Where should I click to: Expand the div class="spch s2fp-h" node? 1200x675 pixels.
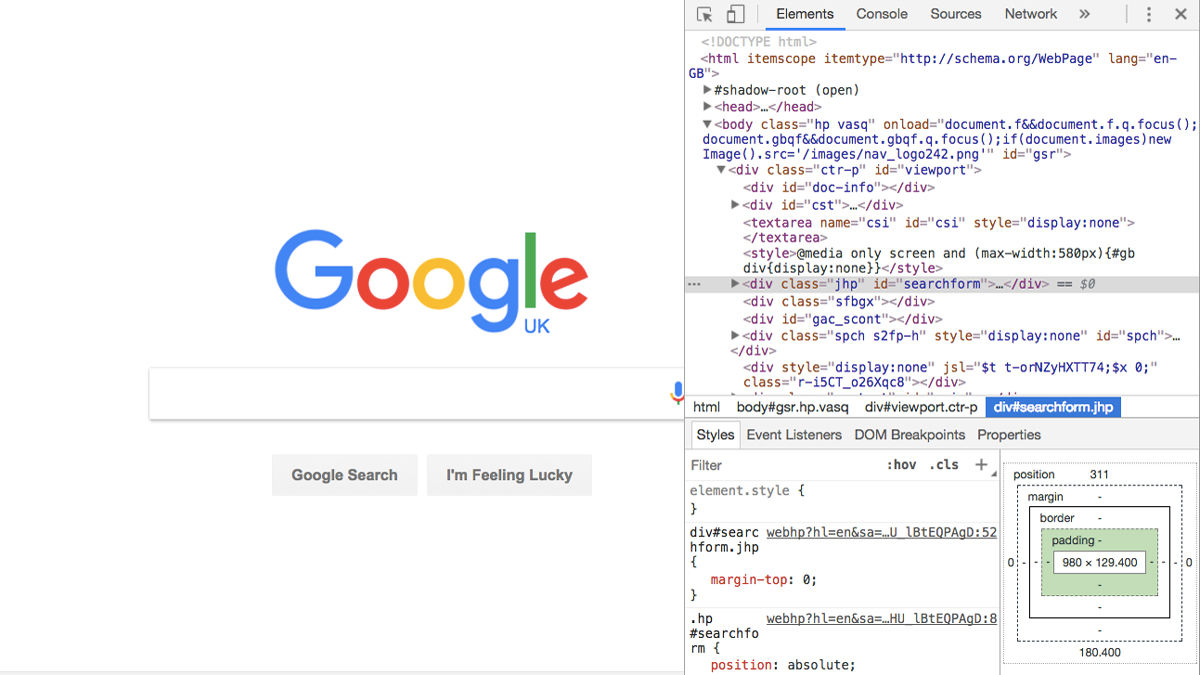tap(736, 336)
